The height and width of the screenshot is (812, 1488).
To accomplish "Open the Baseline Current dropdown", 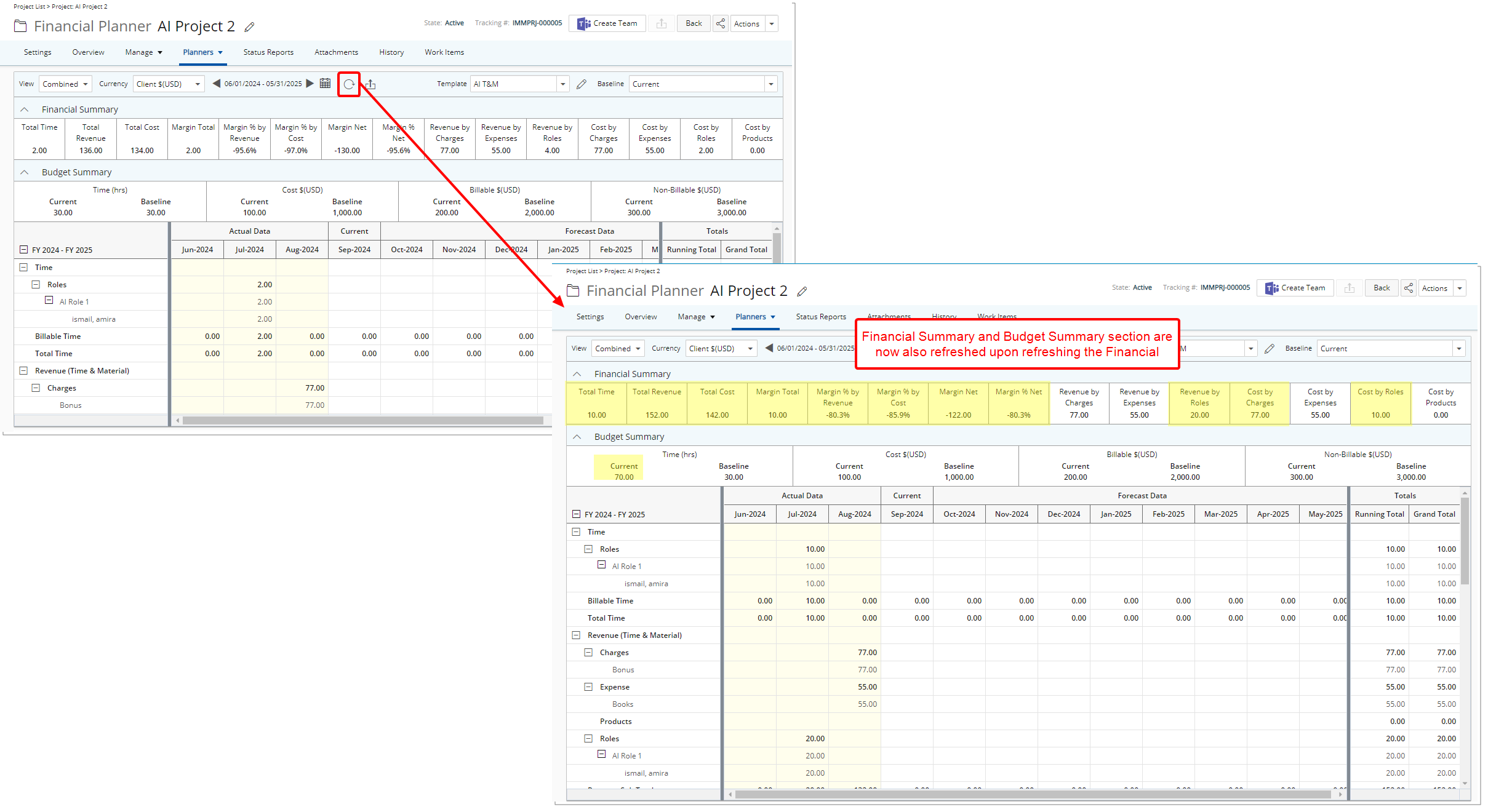I will pos(771,84).
